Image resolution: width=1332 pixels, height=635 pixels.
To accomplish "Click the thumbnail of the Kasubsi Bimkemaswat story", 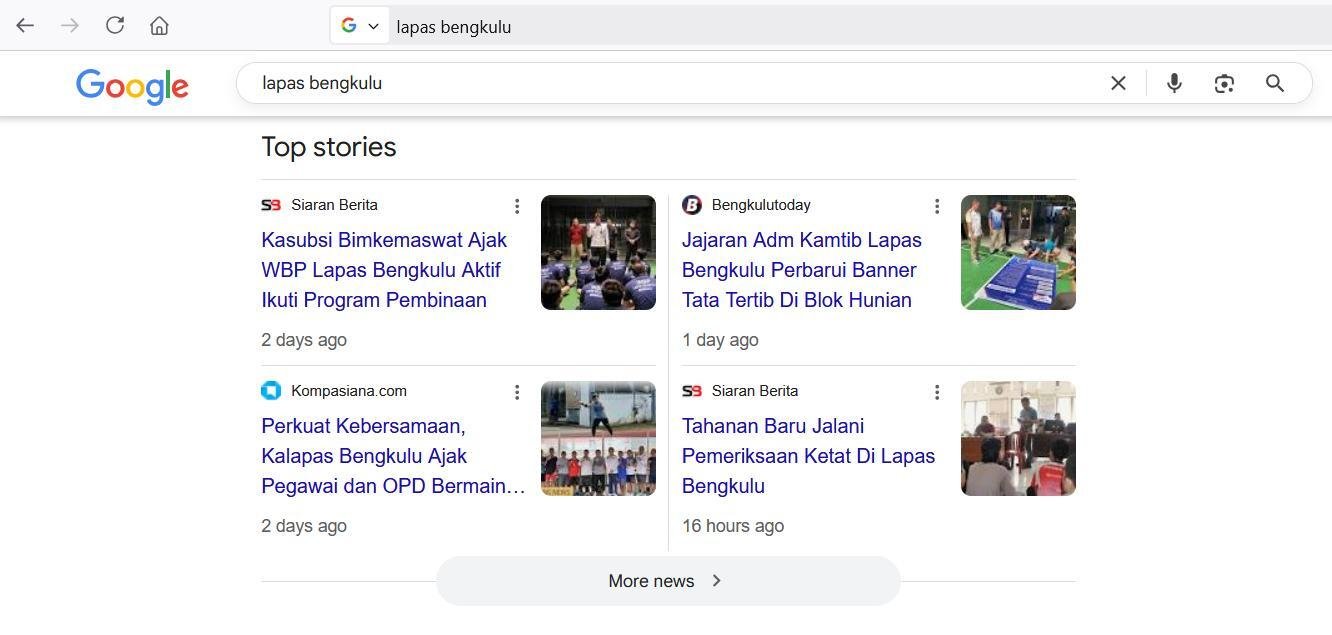I will (x=598, y=252).
